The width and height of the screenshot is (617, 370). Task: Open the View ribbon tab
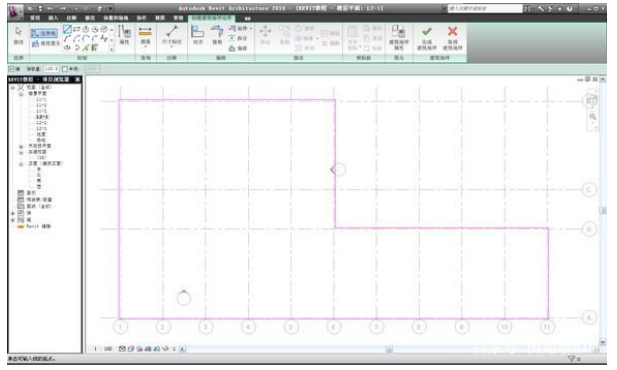[160, 18]
